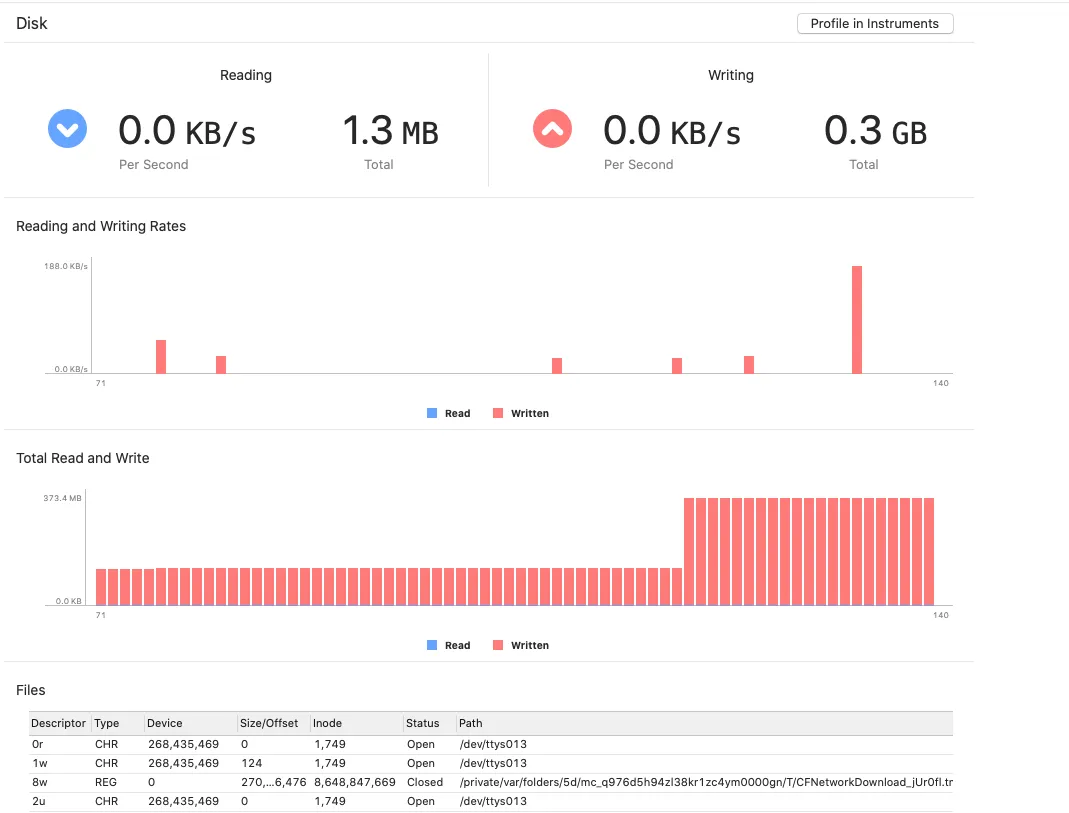Click the Written legend swatch under Total Read and Write
The width and height of the screenshot is (1069, 813).
pyautogui.click(x=498, y=645)
